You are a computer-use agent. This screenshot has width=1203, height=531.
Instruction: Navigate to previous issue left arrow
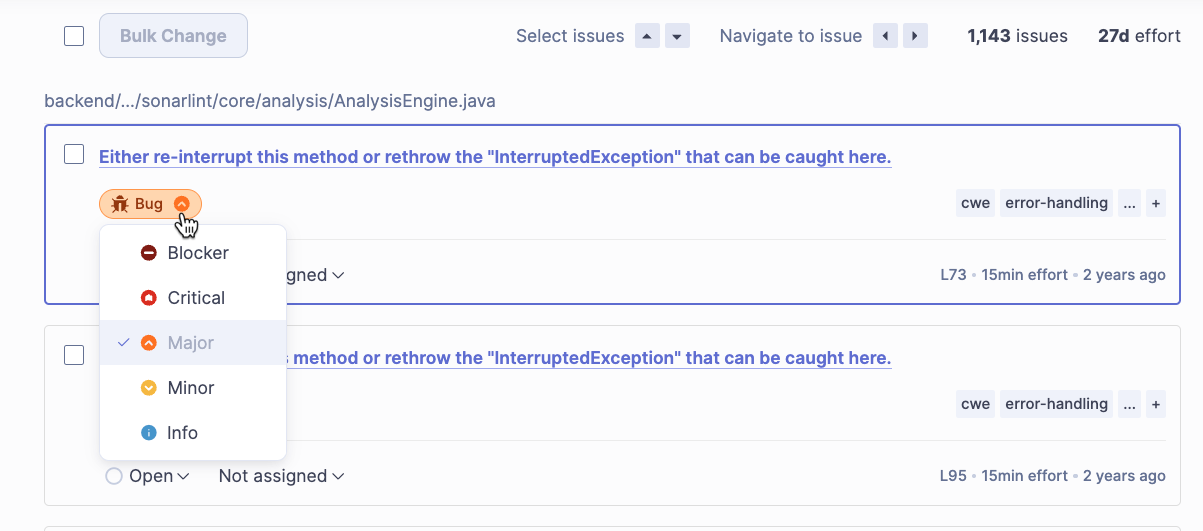coord(885,37)
